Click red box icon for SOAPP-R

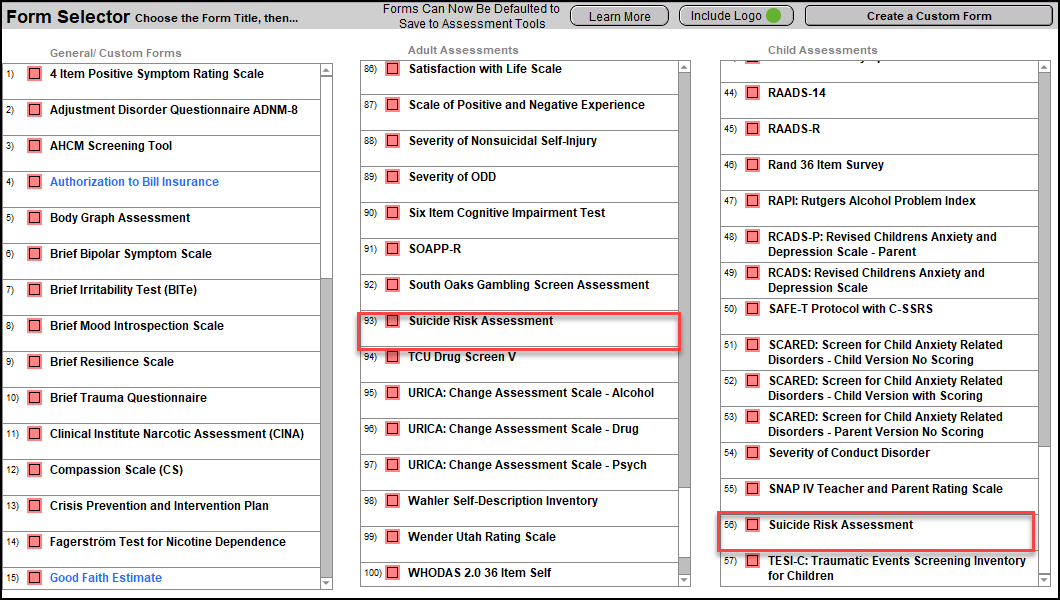(393, 249)
